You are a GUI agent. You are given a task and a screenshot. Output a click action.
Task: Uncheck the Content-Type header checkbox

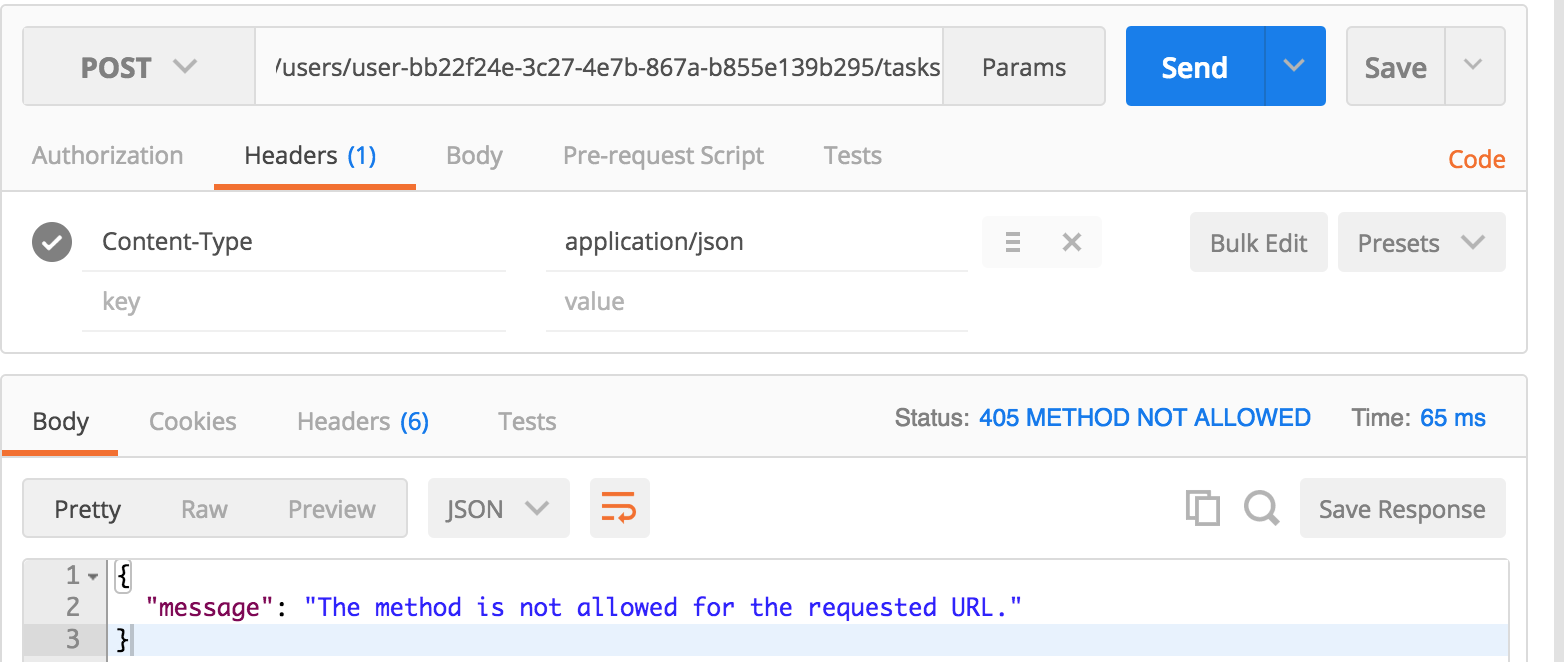click(x=52, y=242)
